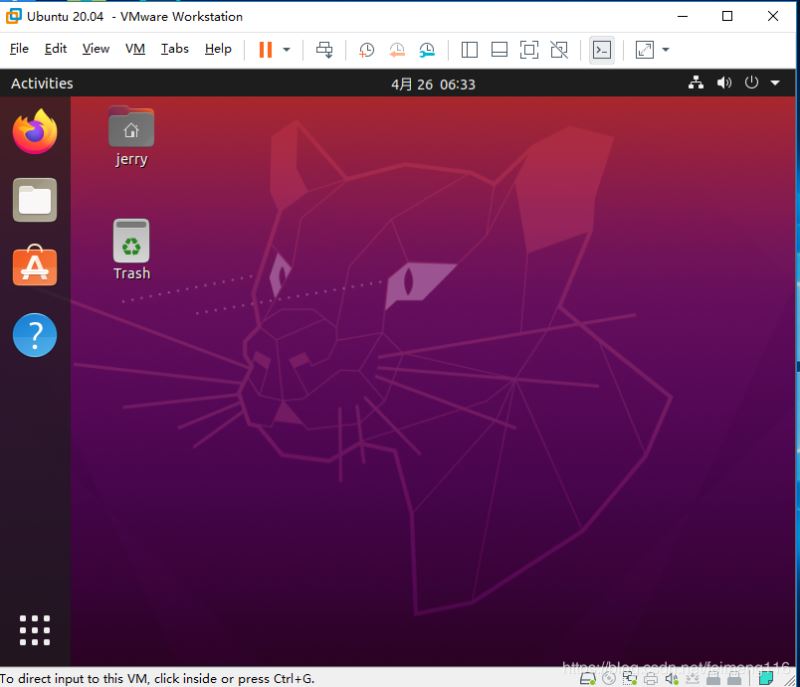Viewport: 800px width, 687px height.
Task: Expand Ubuntu system menu arrow
Action: [x=775, y=84]
